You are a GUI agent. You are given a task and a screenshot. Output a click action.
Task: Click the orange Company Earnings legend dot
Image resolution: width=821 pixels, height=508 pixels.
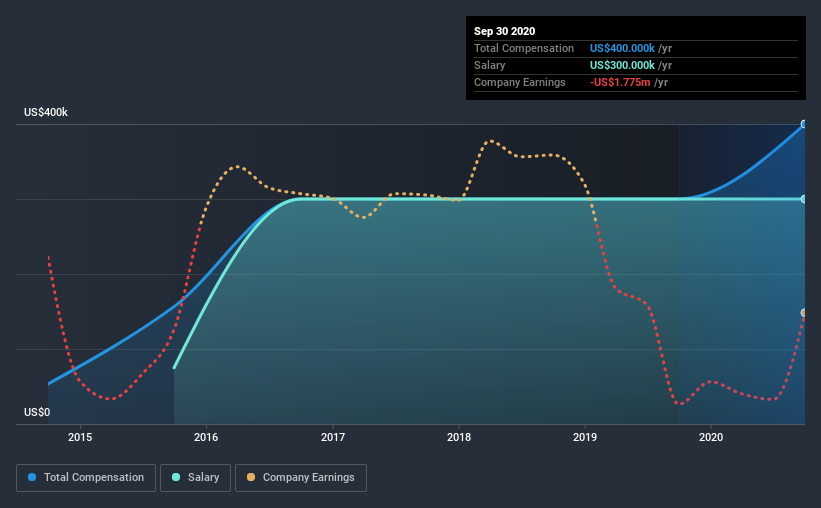click(251, 477)
